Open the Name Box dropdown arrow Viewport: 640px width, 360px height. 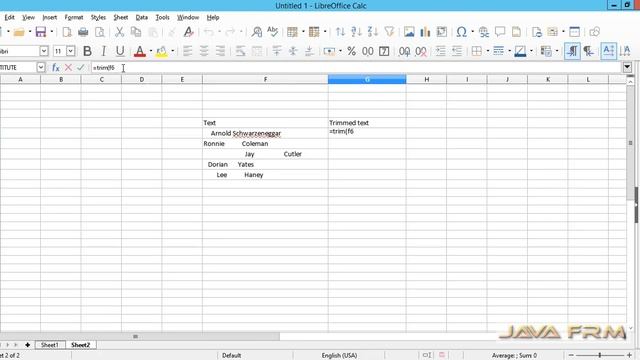pyautogui.click(x=40, y=67)
